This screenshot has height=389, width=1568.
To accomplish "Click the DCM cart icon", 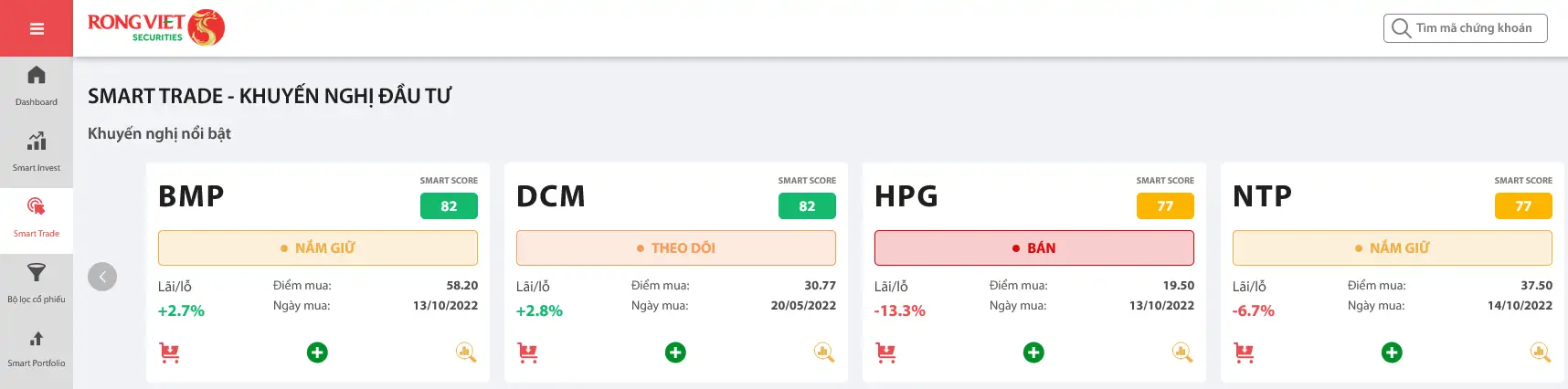I will [x=527, y=352].
